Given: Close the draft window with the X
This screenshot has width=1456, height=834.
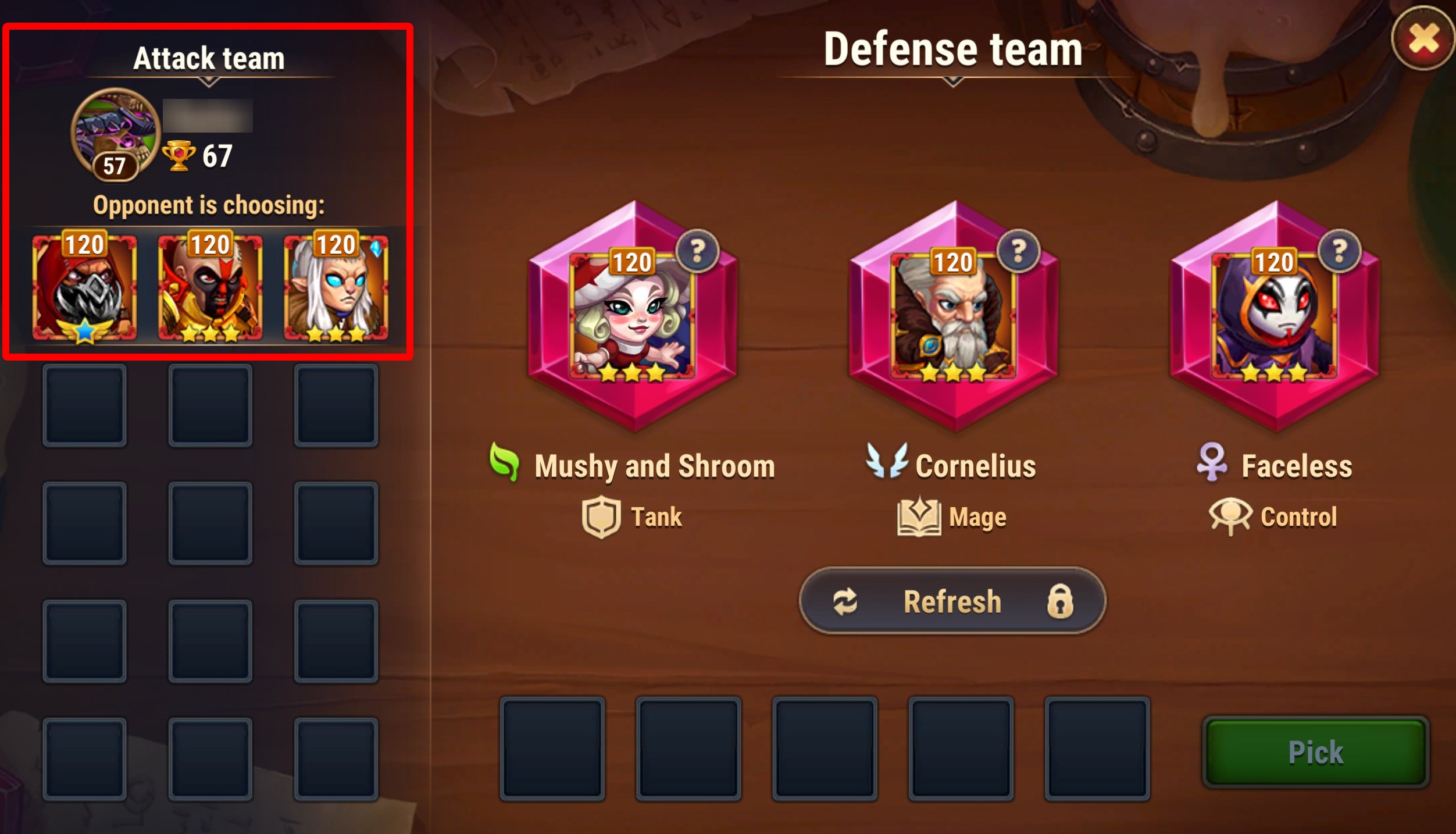Looking at the screenshot, I should (1423, 39).
